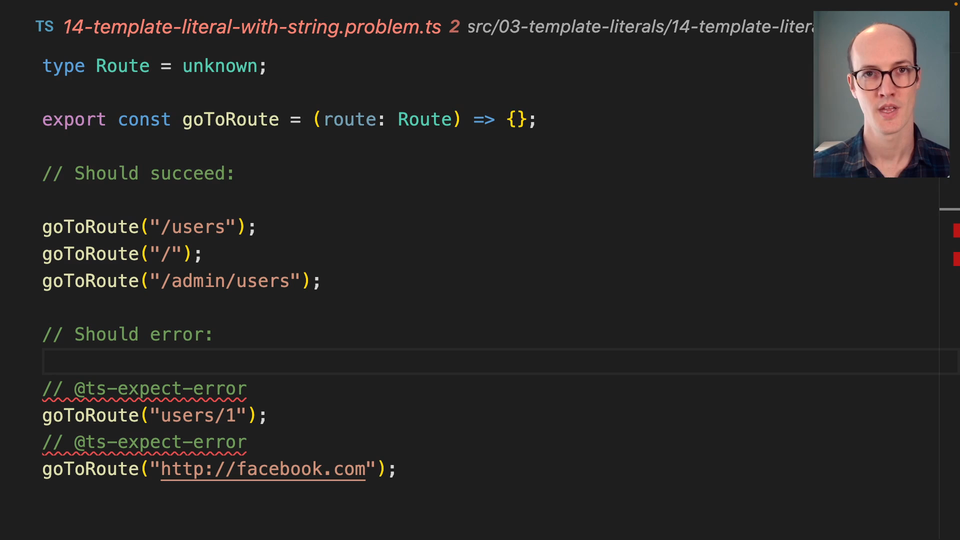Click the "// Should succeed:" comment
Image resolution: width=960 pixels, height=540 pixels.
coord(138,174)
